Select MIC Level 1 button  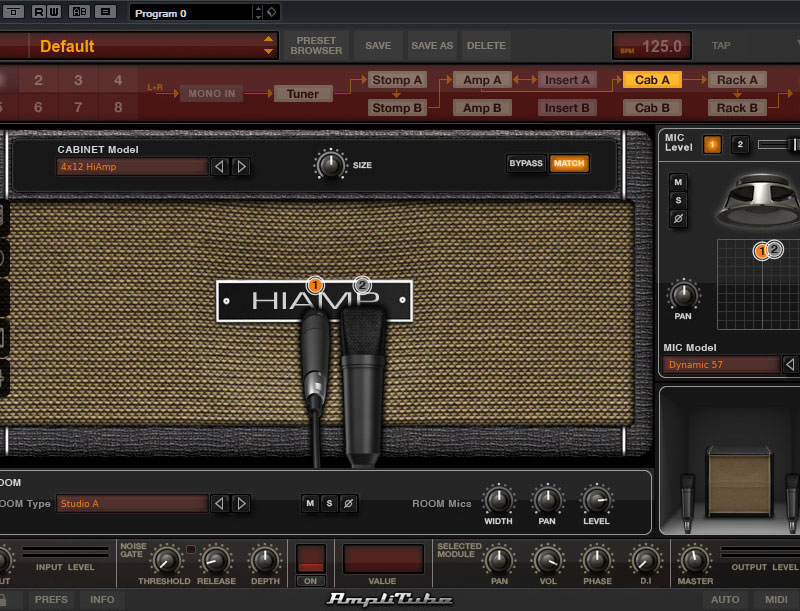click(712, 144)
